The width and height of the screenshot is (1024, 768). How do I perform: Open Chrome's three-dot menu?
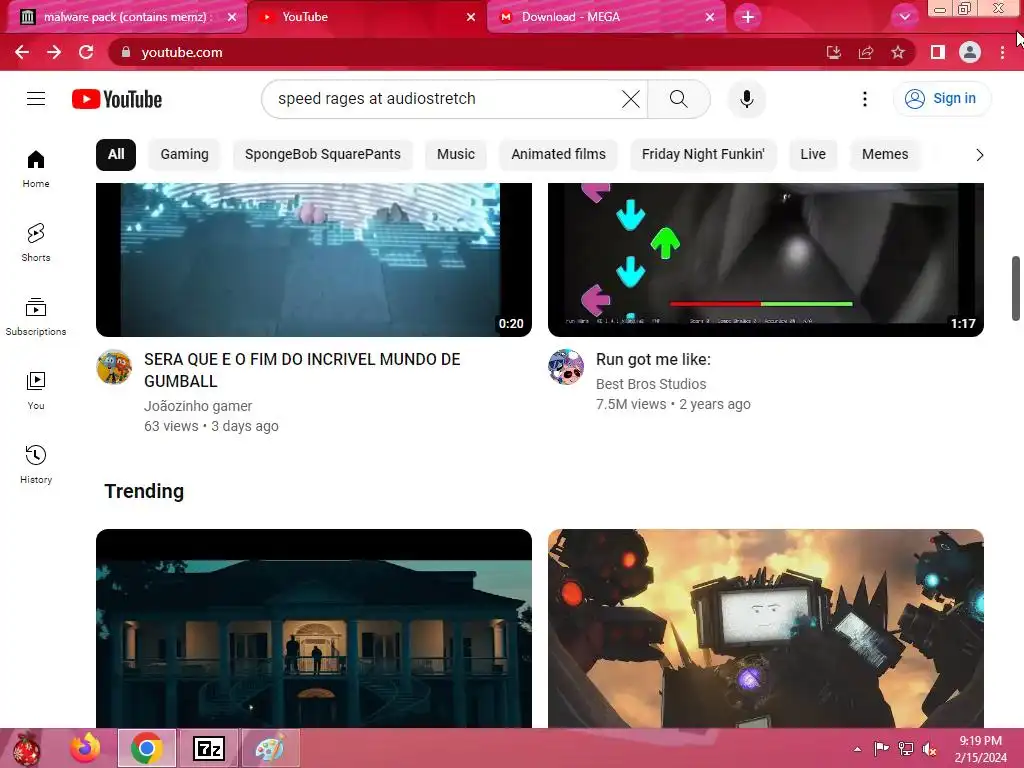[x=1002, y=52]
